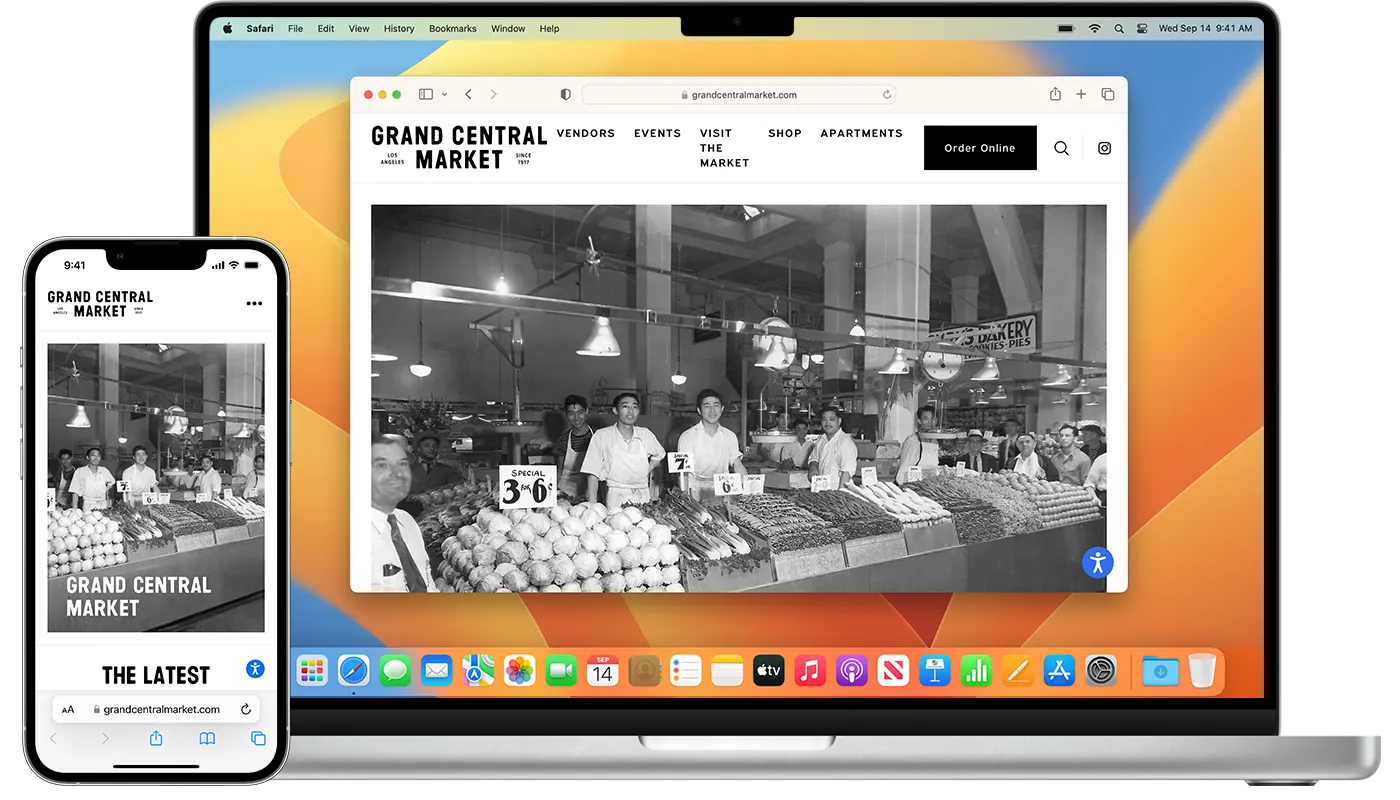Image resolution: width=1400 pixels, height=800 pixels.
Task: Launch FaceTime from the dock
Action: click(x=561, y=671)
